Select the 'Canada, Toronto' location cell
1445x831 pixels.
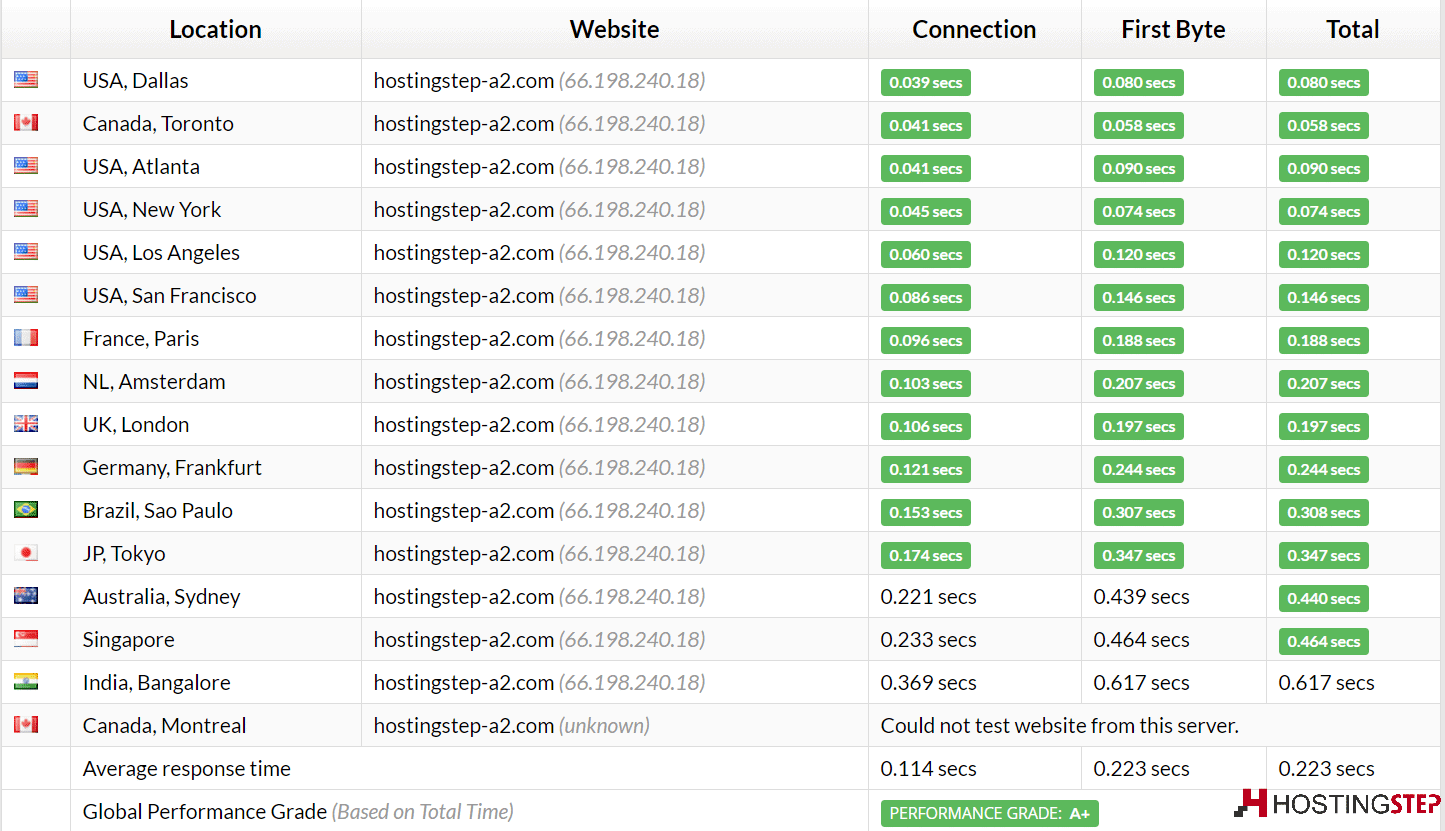click(216, 123)
